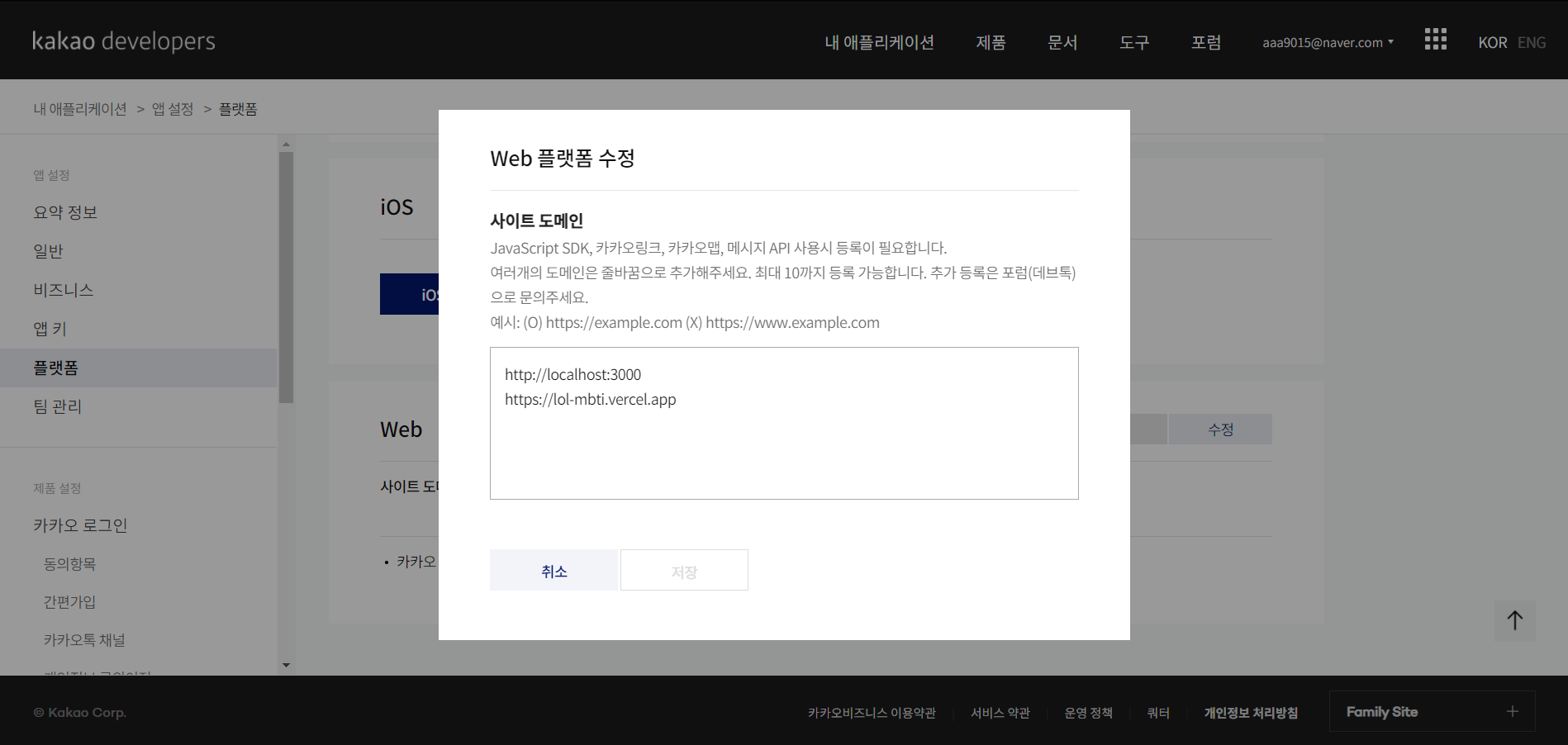The width and height of the screenshot is (1568, 745).
Task: Expand the Family Site plus icon
Action: (1512, 711)
